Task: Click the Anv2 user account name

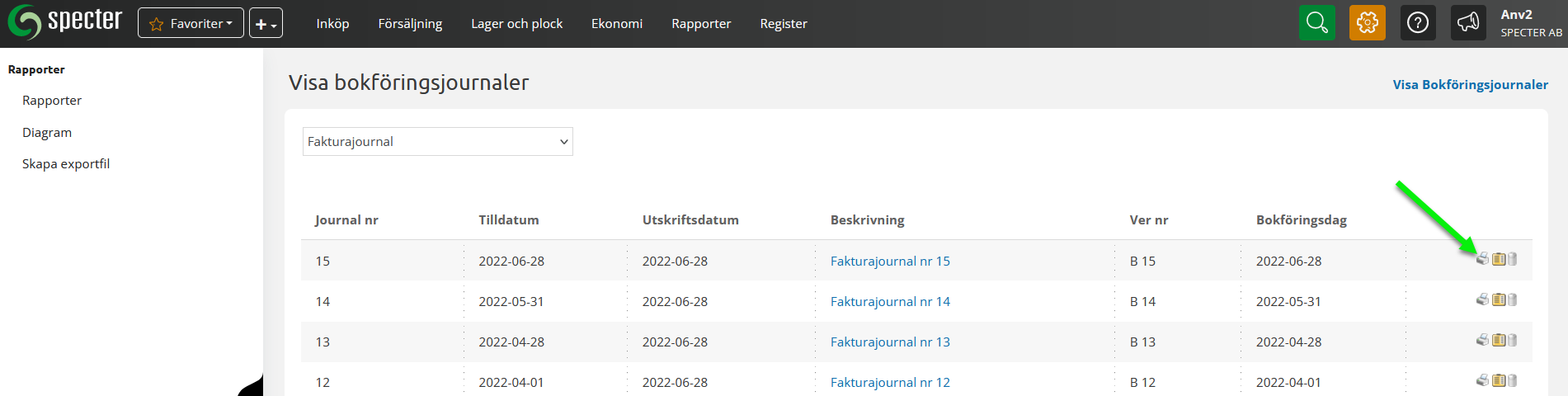Action: (1516, 15)
